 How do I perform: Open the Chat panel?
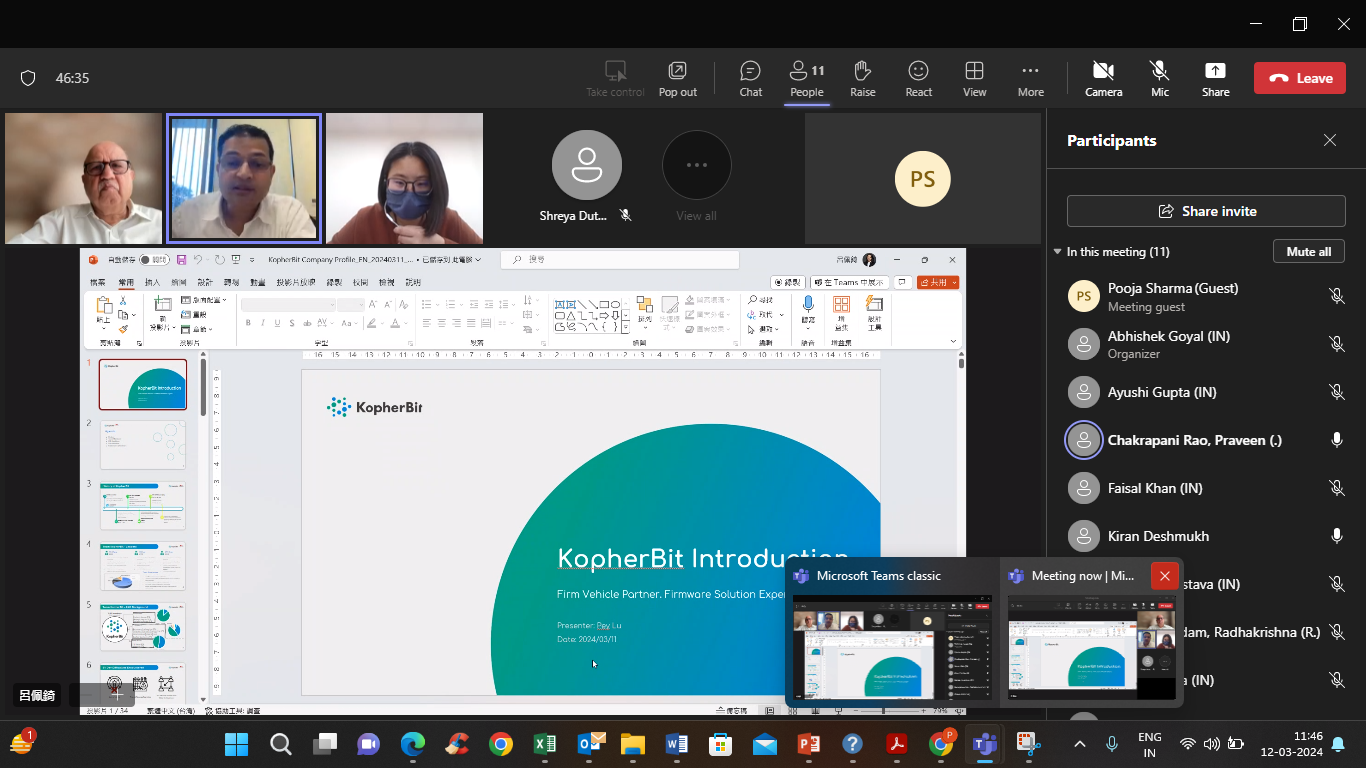pyautogui.click(x=750, y=78)
